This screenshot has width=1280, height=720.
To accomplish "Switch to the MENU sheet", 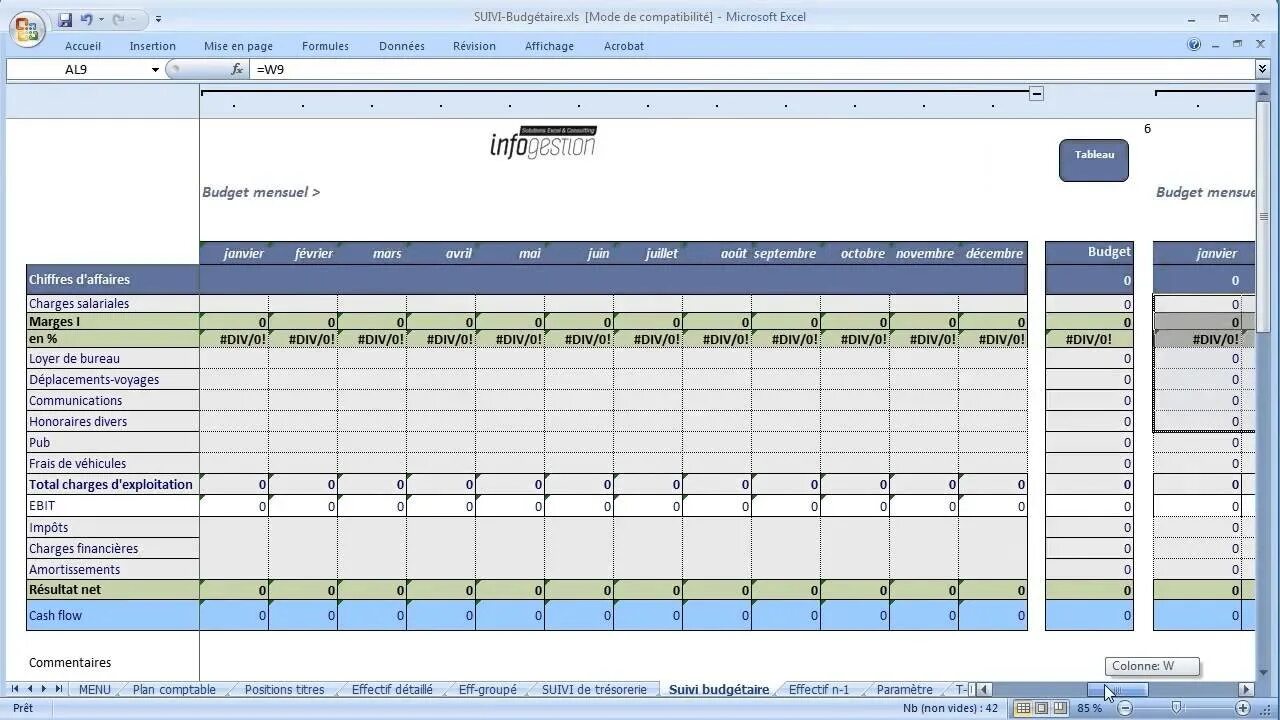I will [x=94, y=690].
